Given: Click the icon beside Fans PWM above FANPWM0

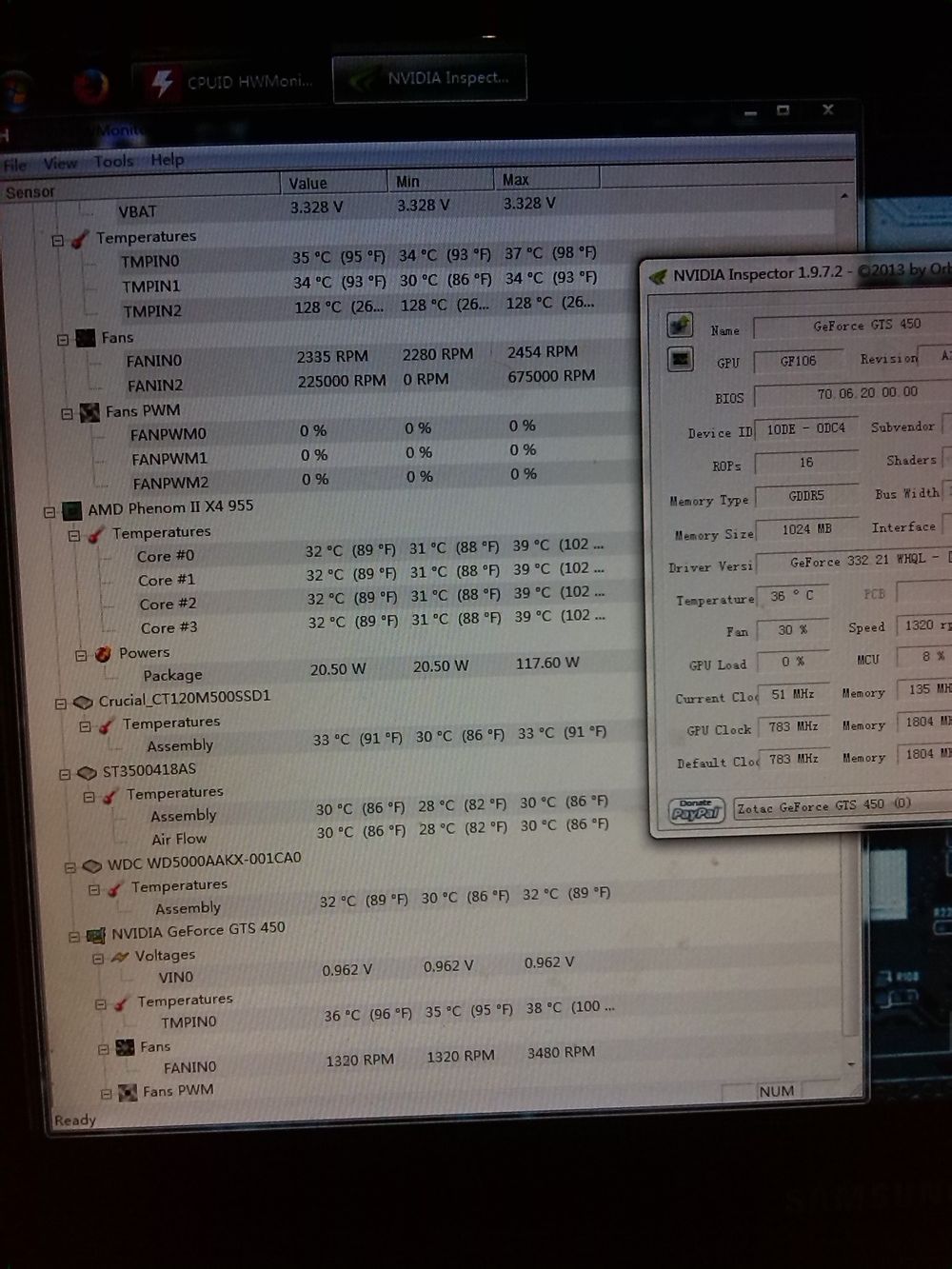Looking at the screenshot, I should point(89,412).
